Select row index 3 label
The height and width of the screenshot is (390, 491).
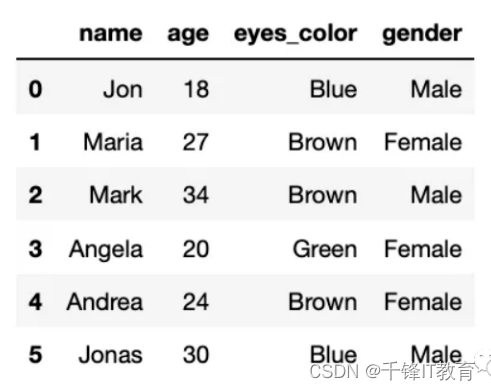(35, 249)
